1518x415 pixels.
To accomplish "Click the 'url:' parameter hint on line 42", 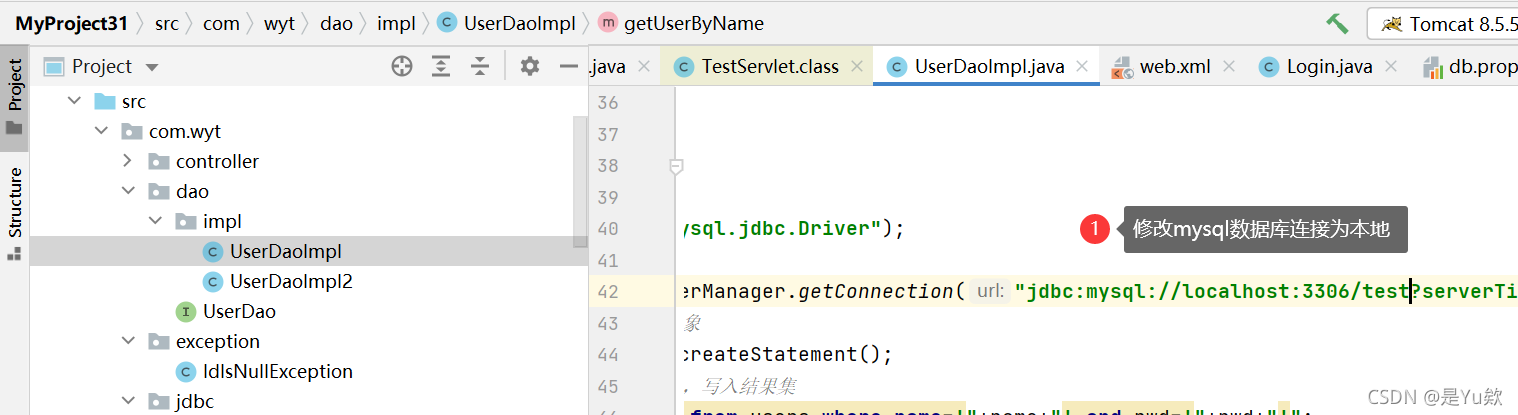I will click(990, 291).
